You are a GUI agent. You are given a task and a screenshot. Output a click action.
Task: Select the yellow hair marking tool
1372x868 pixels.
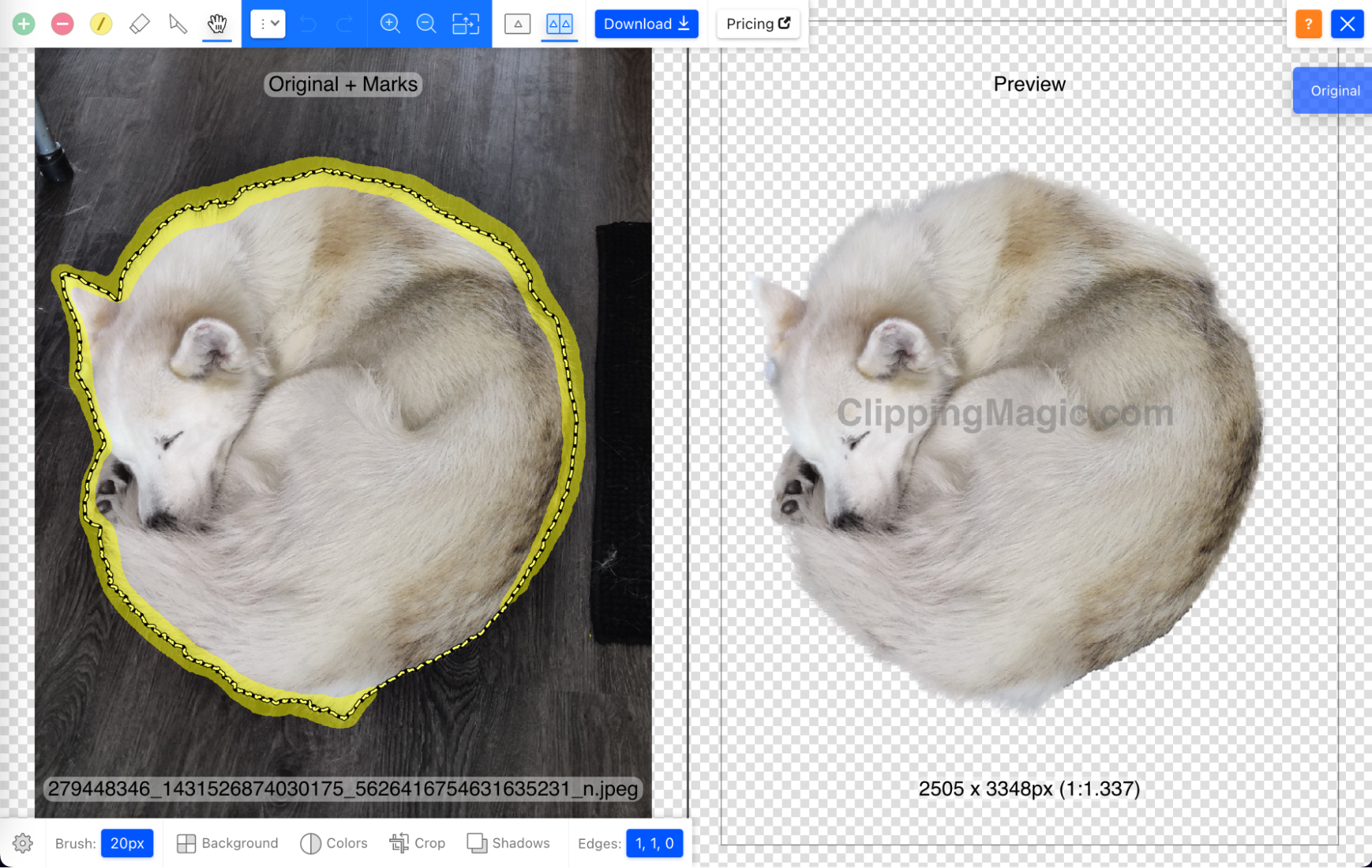[101, 23]
